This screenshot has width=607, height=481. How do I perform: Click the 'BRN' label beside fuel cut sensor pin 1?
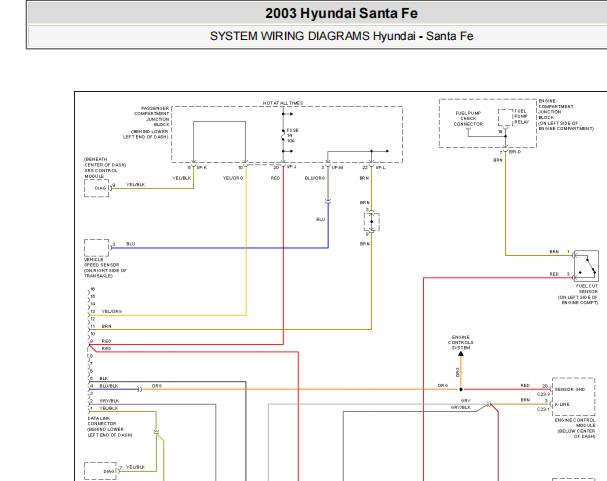tap(554, 252)
